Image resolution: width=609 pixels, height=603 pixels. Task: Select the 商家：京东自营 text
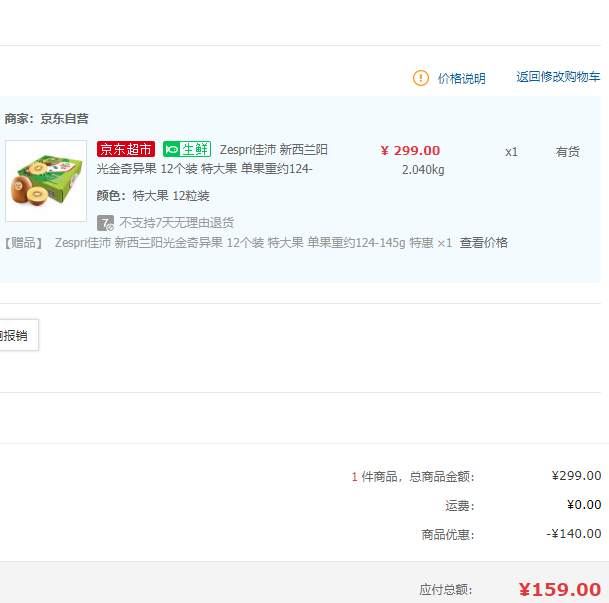tap(47, 119)
